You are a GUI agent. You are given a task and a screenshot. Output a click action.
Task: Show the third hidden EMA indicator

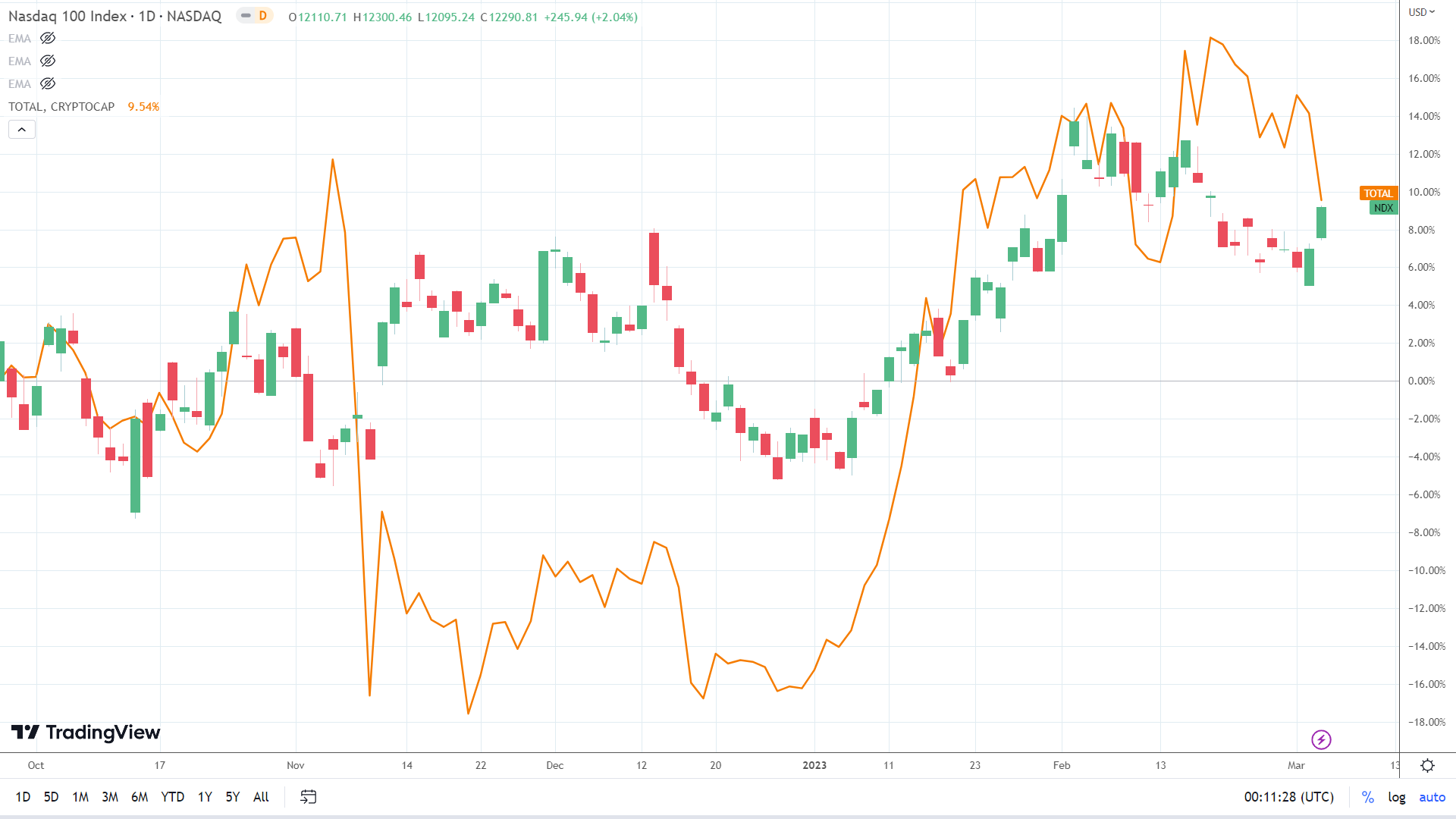pyautogui.click(x=48, y=84)
